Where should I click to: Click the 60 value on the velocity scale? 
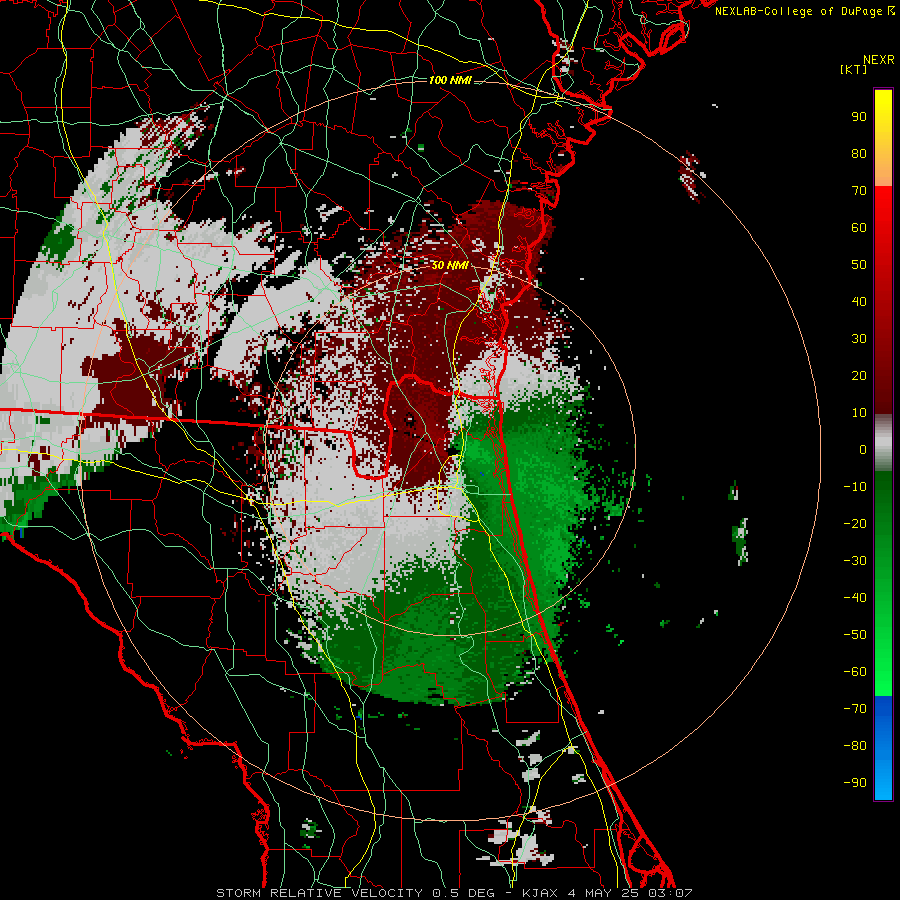pos(859,228)
